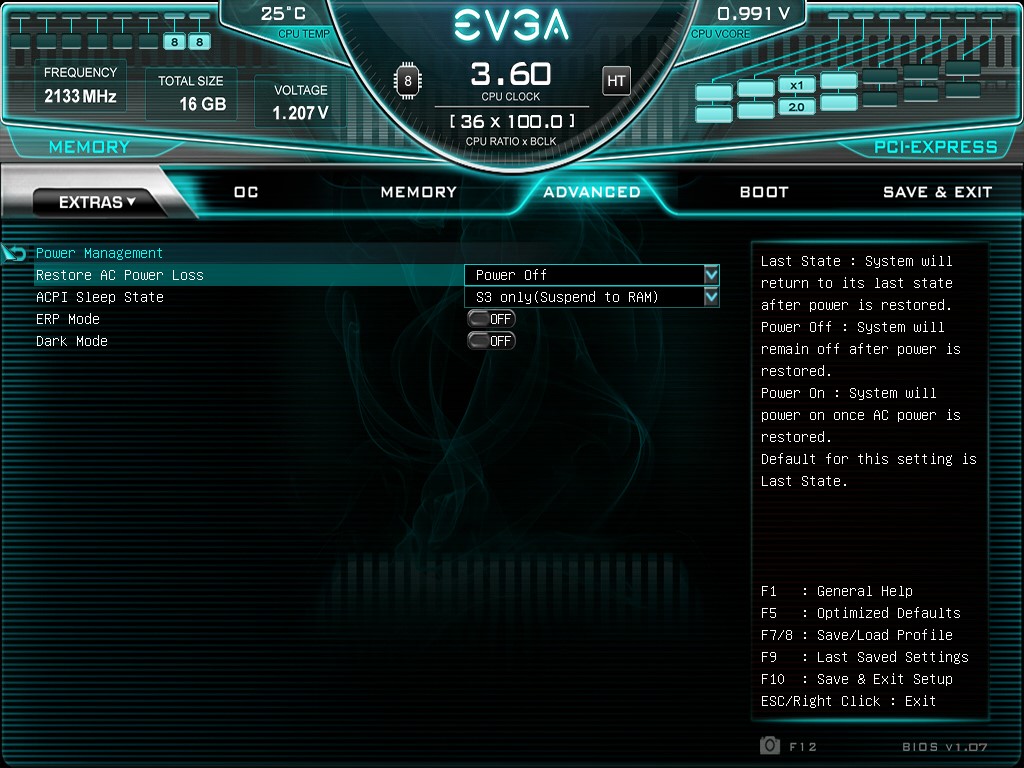Click the S3 only(Suspend to RAM) value field
Viewport: 1024px width, 768px height.
(592, 297)
